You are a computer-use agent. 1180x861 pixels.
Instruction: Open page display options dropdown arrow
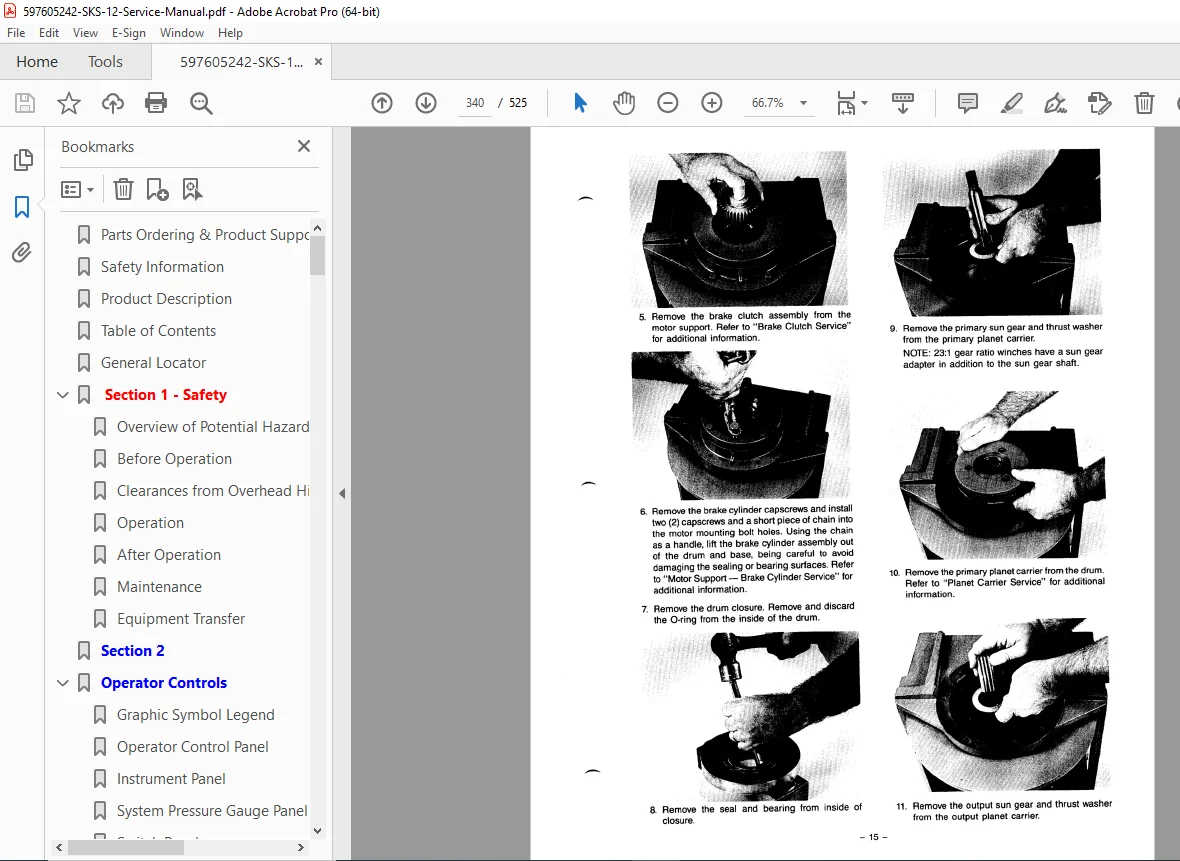(x=864, y=102)
